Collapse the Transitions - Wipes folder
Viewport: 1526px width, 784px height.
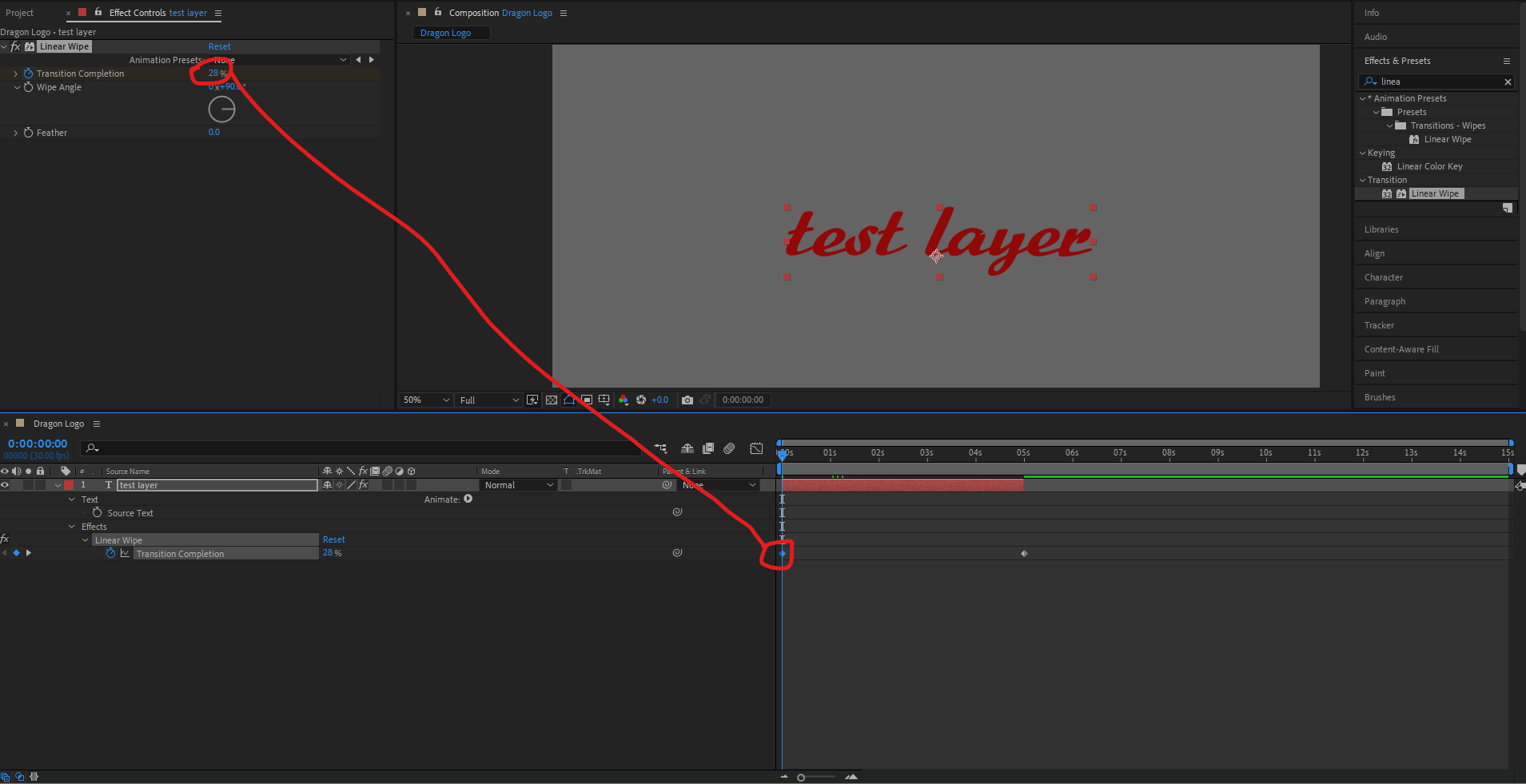point(1389,125)
